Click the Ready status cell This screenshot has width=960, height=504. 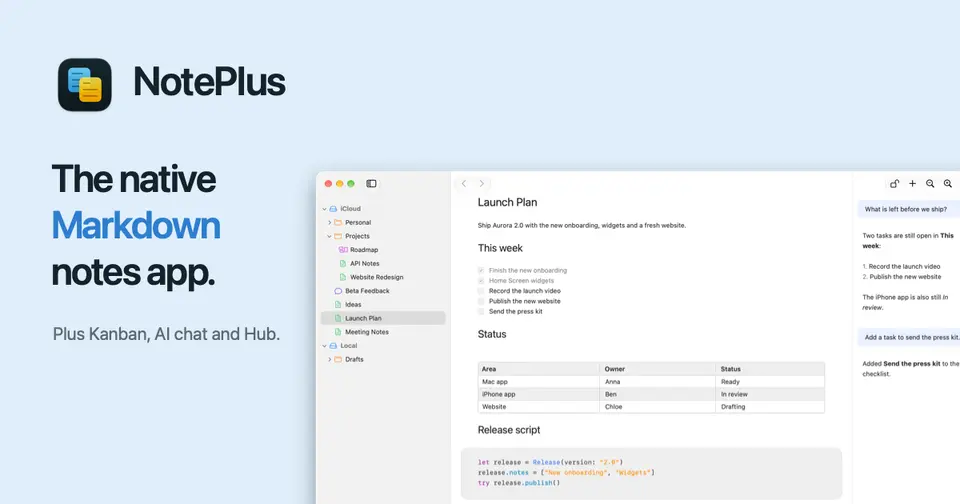[x=770, y=382]
